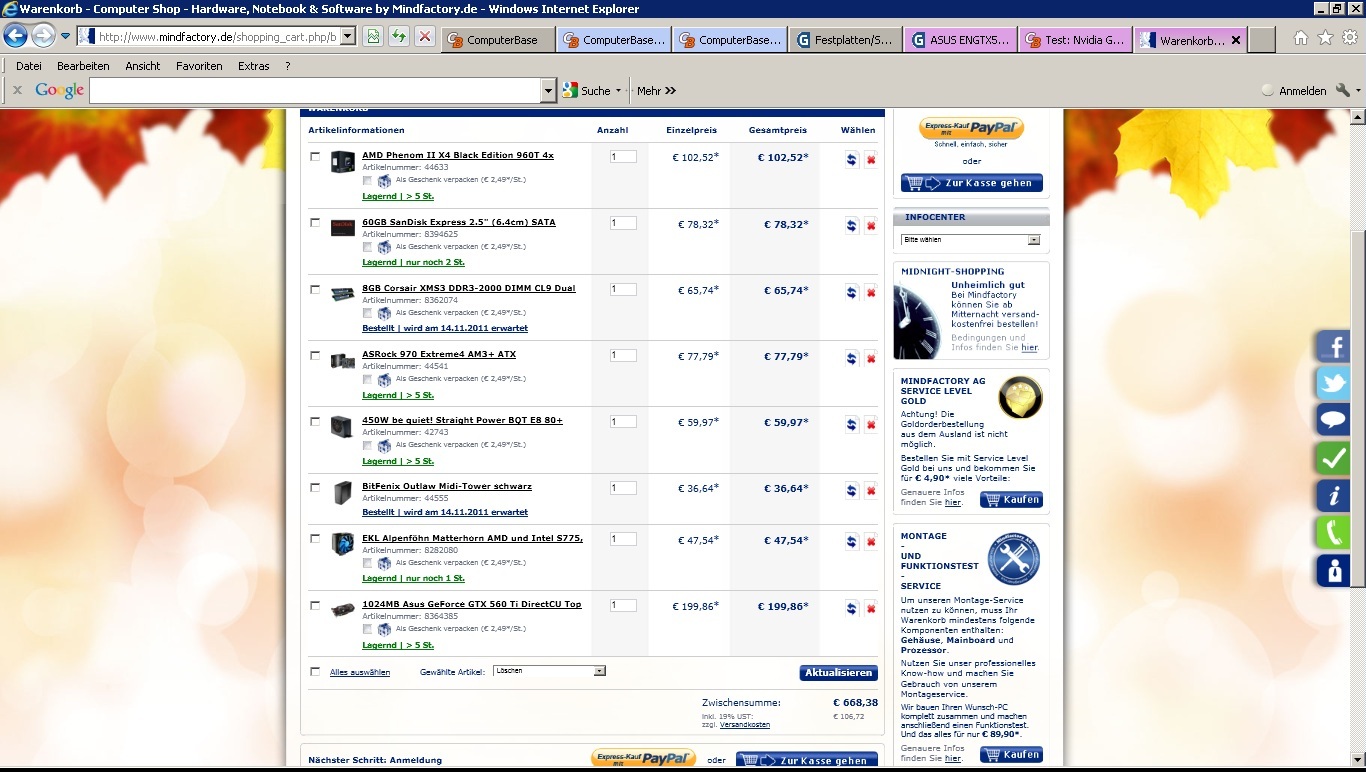Close the Google toolbar with the x

click(x=17, y=90)
